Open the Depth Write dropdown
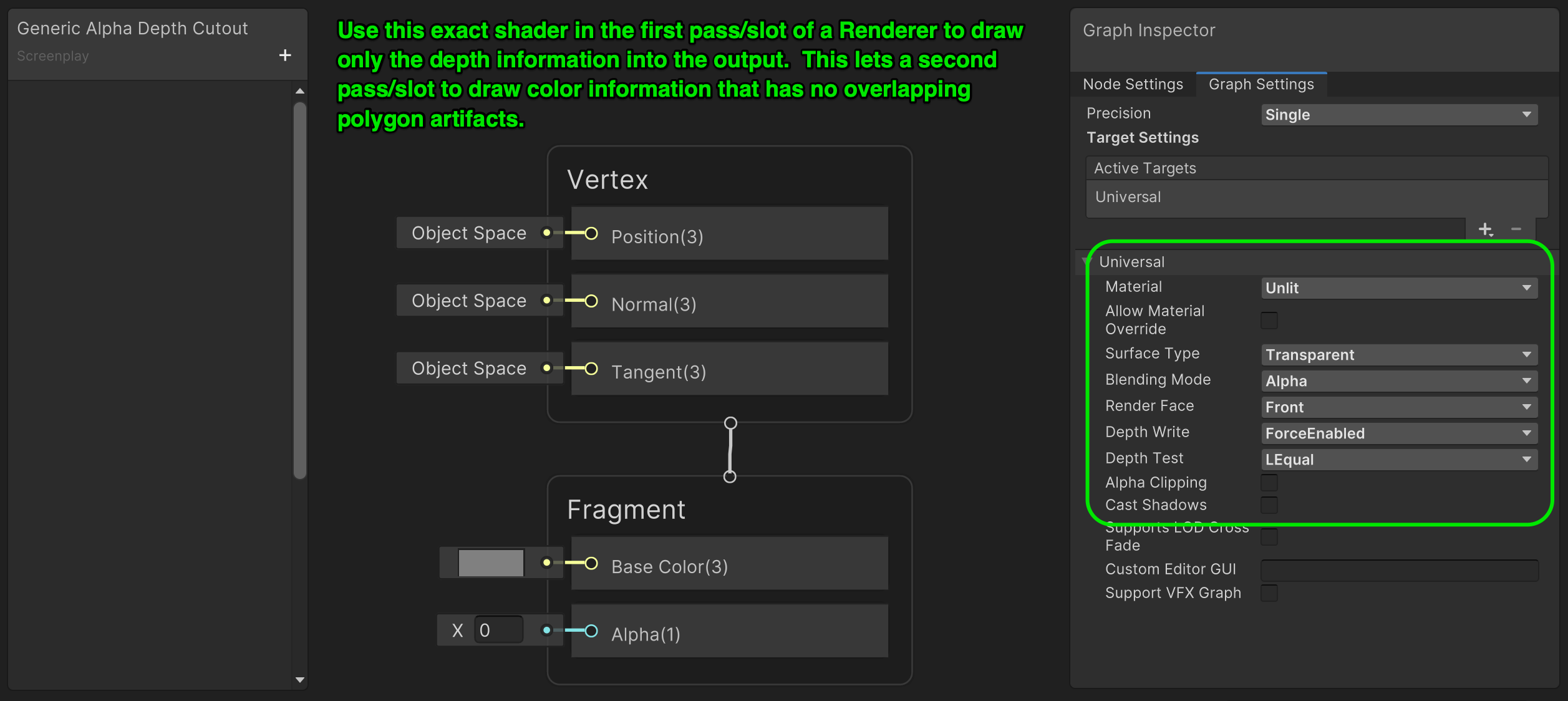1568x701 pixels. (x=1398, y=433)
